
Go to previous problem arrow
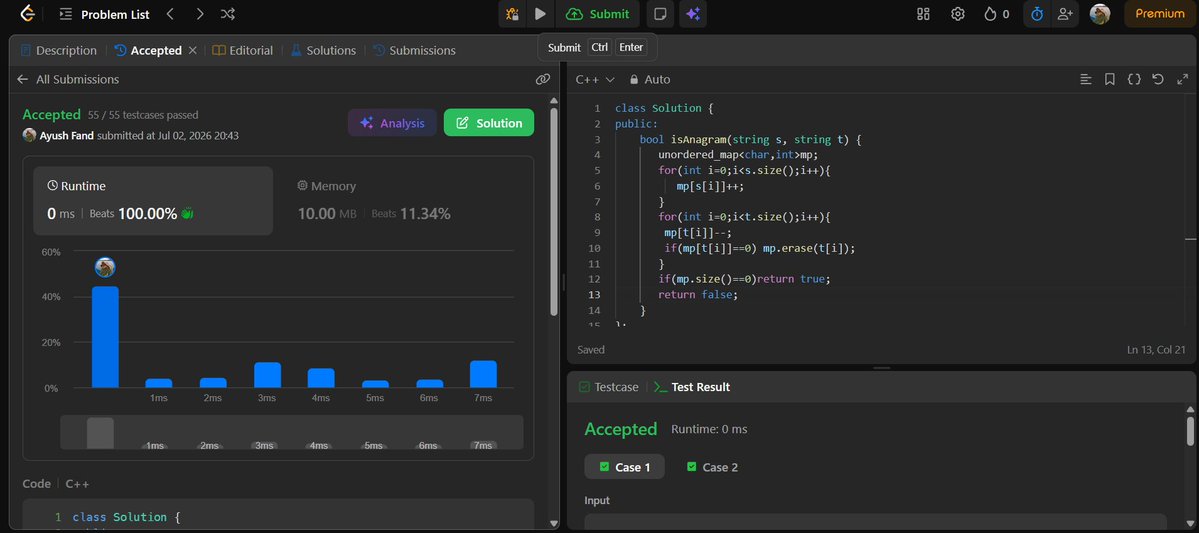(x=170, y=14)
